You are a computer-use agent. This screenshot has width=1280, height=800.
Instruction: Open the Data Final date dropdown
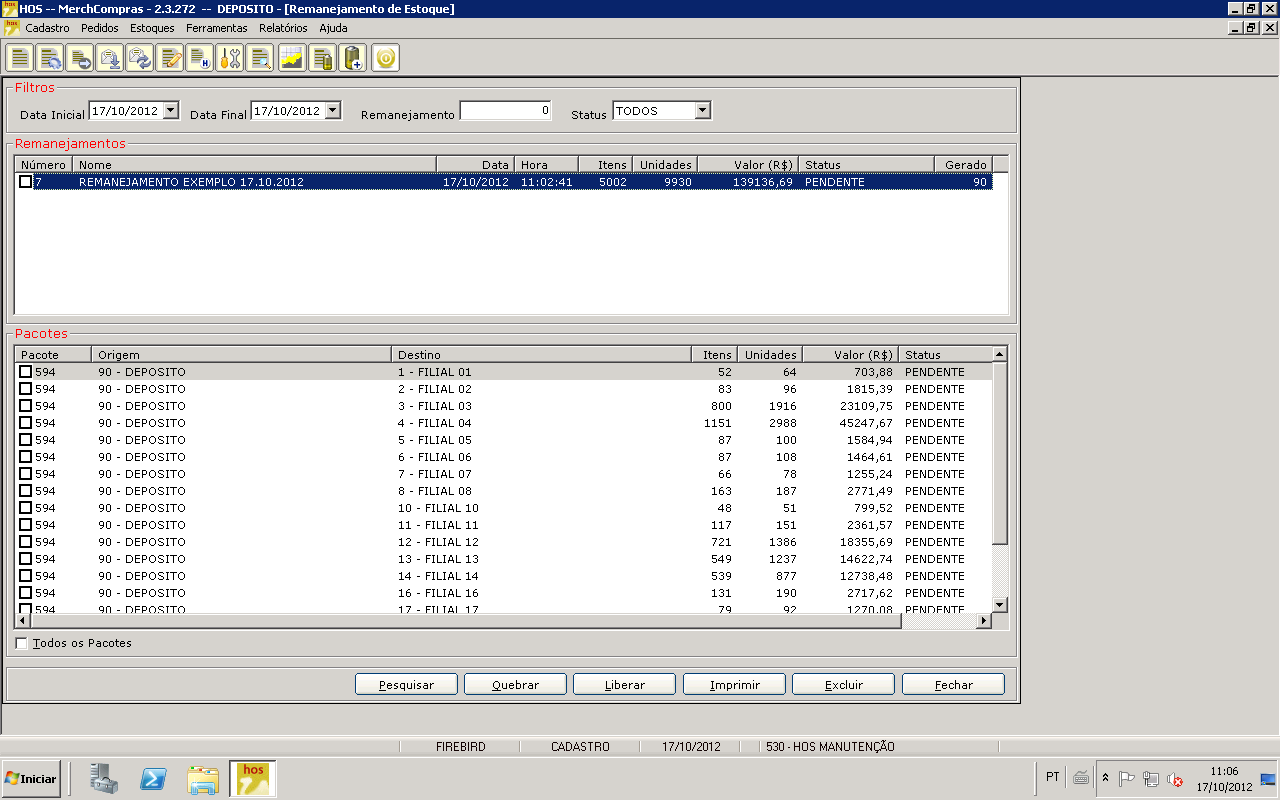point(332,110)
